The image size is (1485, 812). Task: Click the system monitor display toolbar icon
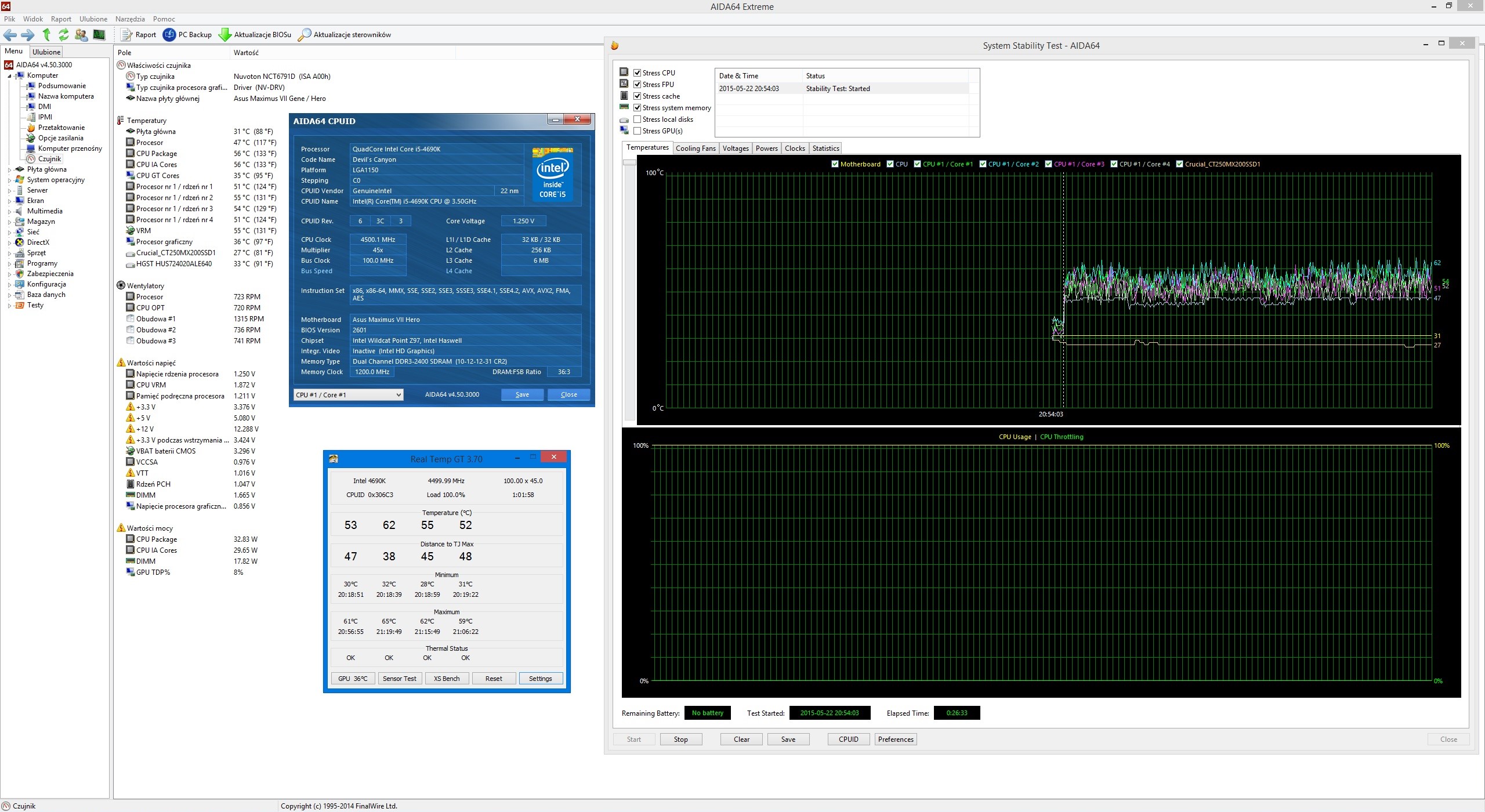tap(99, 35)
